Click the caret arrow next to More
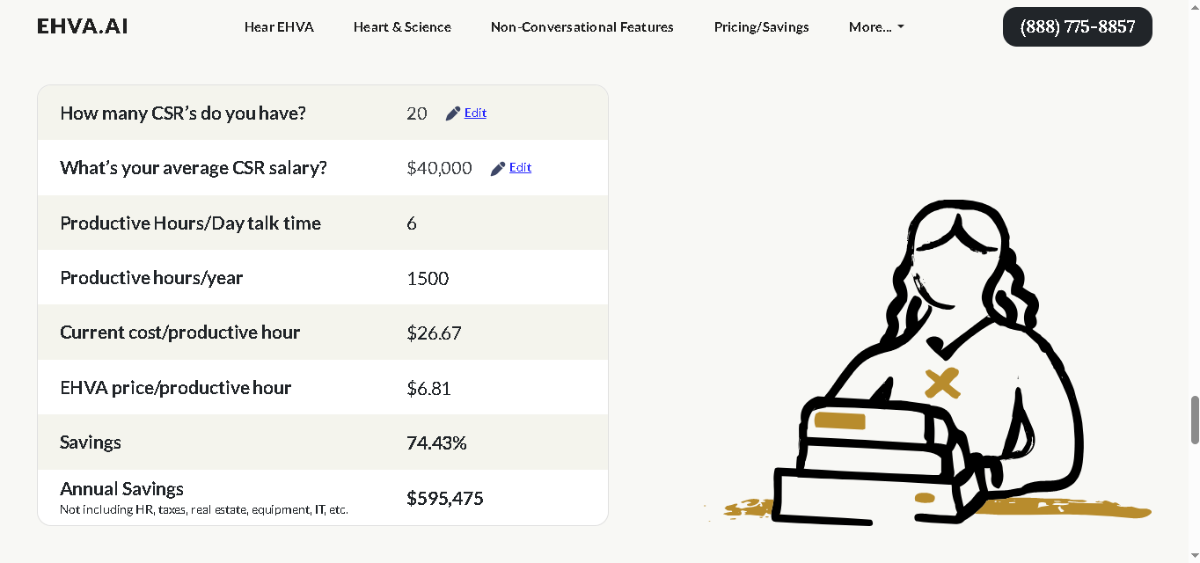1200x563 pixels. (900, 27)
